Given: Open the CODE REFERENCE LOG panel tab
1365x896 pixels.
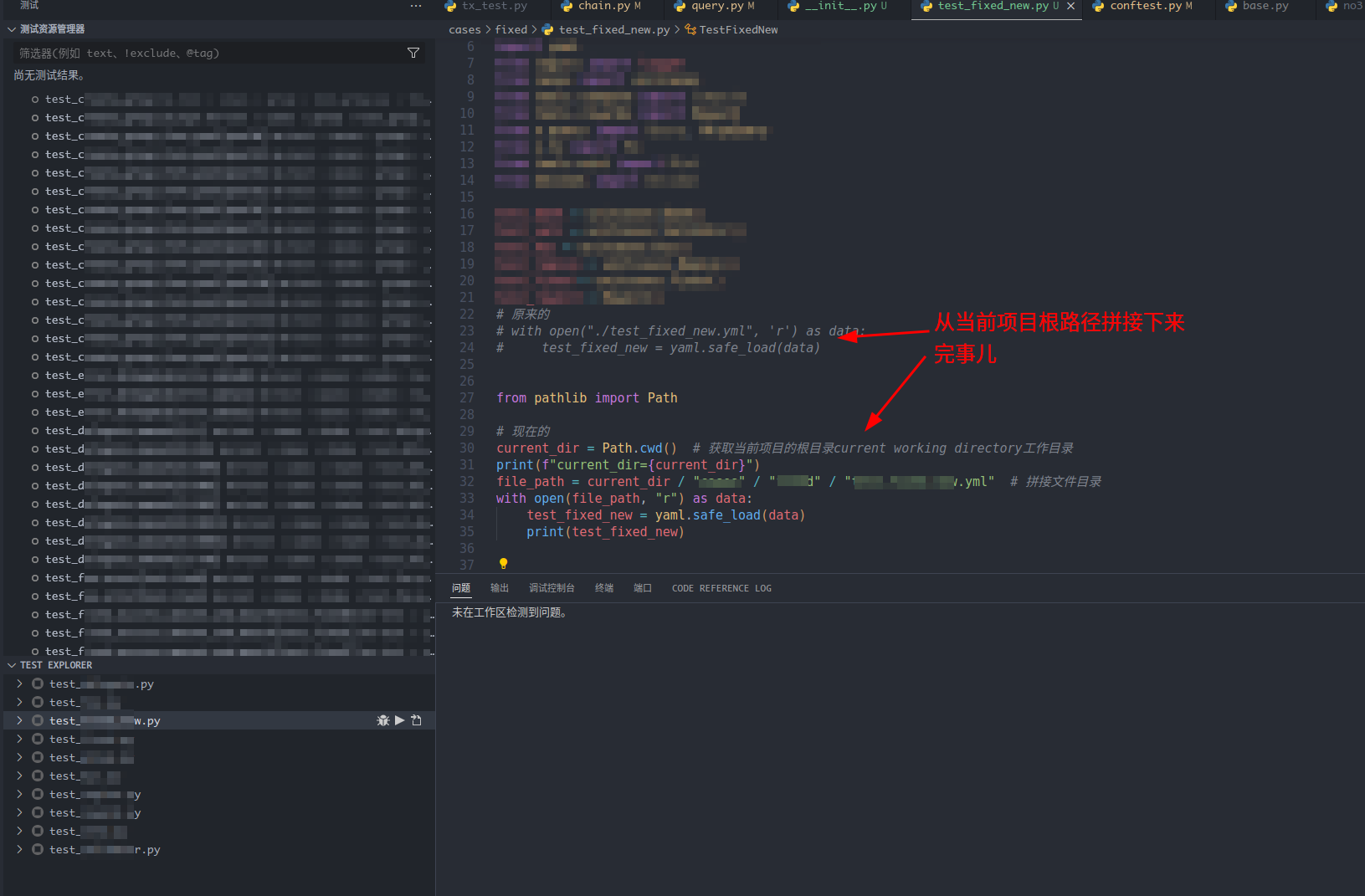Looking at the screenshot, I should (721, 588).
